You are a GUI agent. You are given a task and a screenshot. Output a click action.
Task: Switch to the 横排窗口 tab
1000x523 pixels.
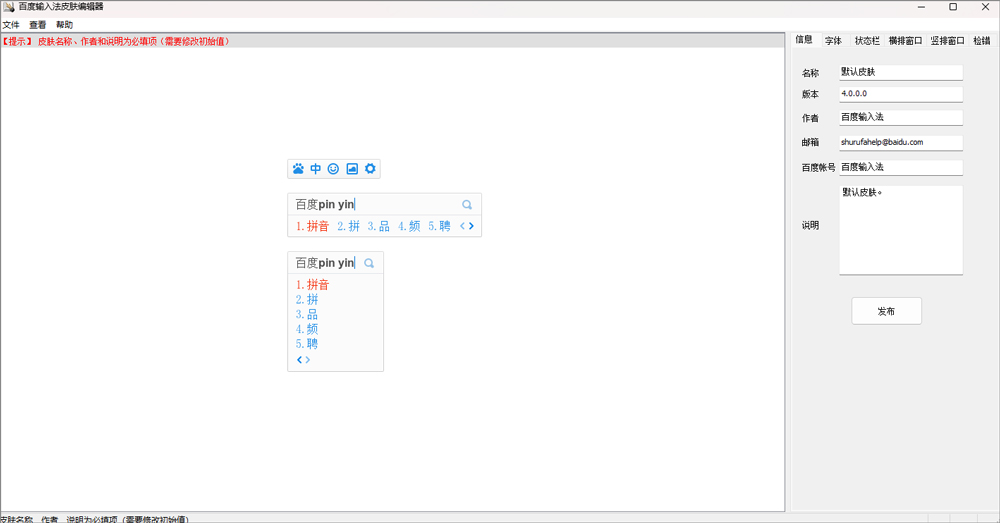pyautogui.click(x=906, y=41)
